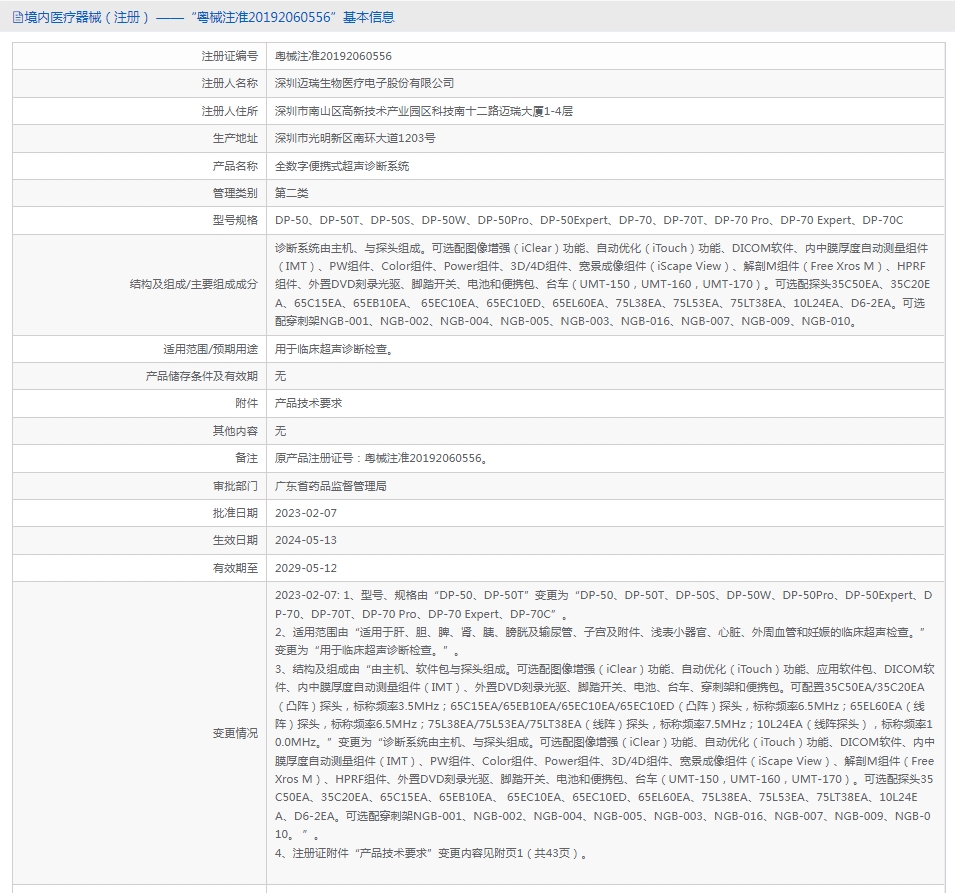
Task: Click product name 全数字便携式超声诊断系统
Action: (x=342, y=166)
